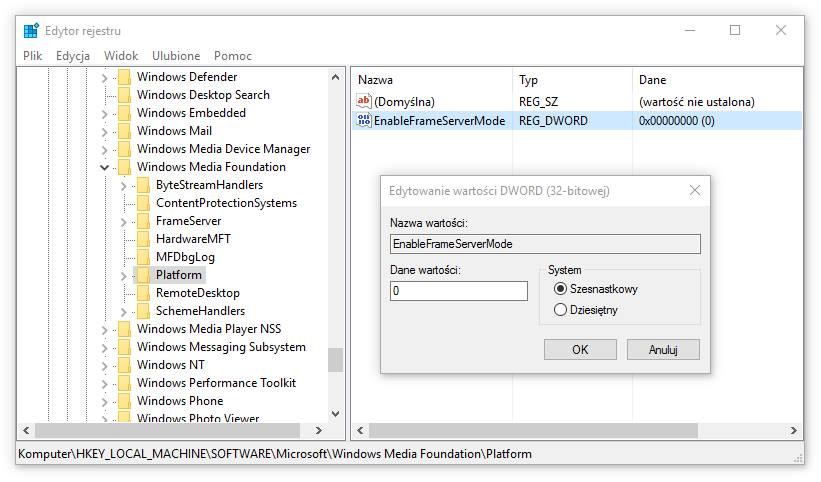This screenshot has height=482, width=821.
Task: Open the Ulubione menu
Action: [176, 55]
